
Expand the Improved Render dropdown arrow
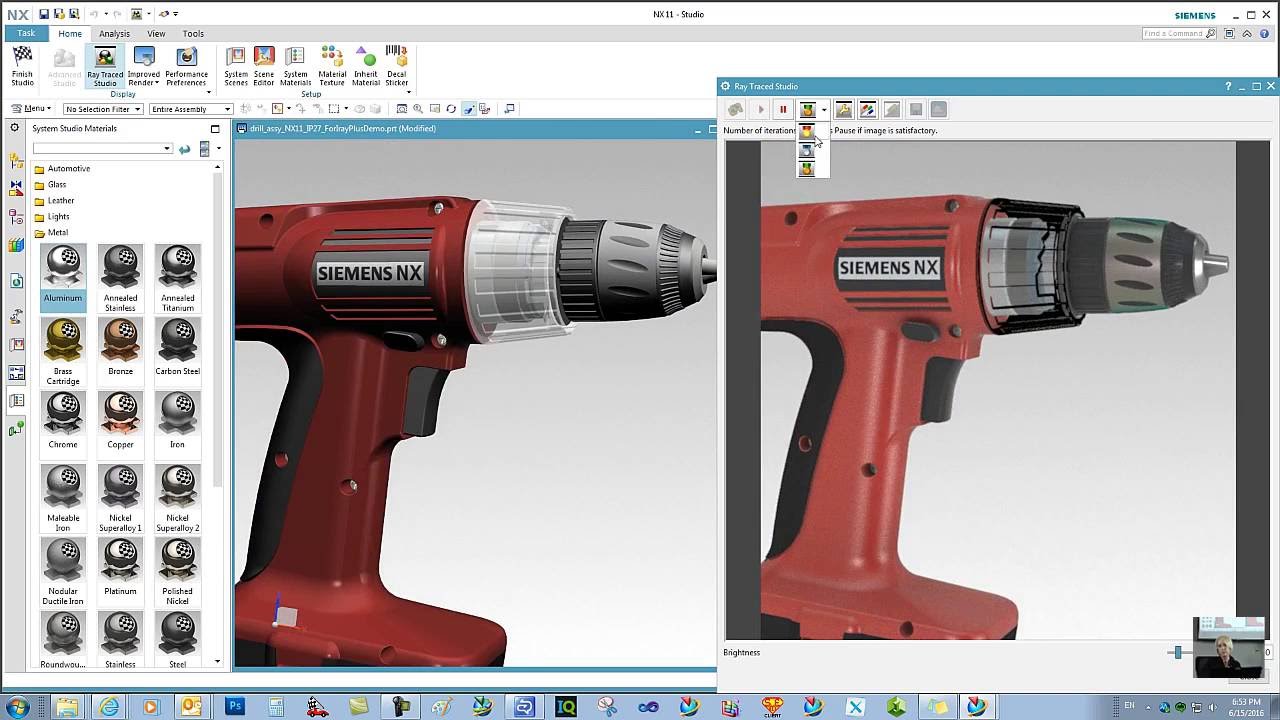[157, 83]
